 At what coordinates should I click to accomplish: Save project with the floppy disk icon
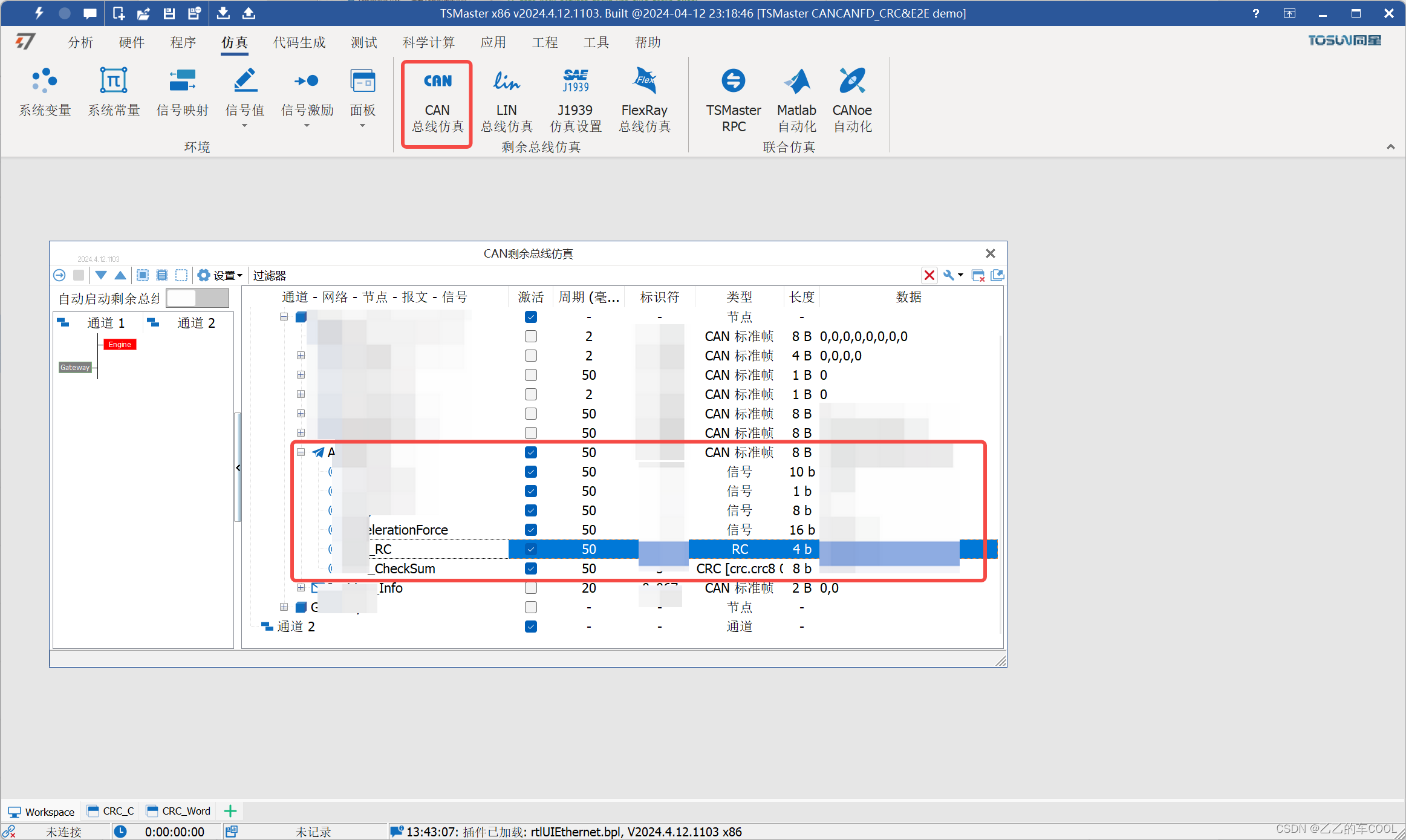169,13
